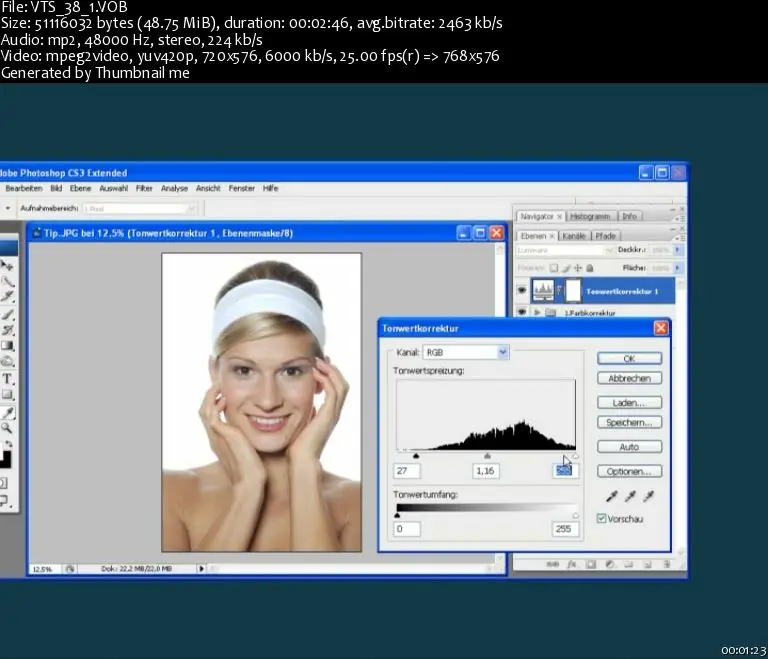Switch to the Kanäle tab

(x=574, y=236)
